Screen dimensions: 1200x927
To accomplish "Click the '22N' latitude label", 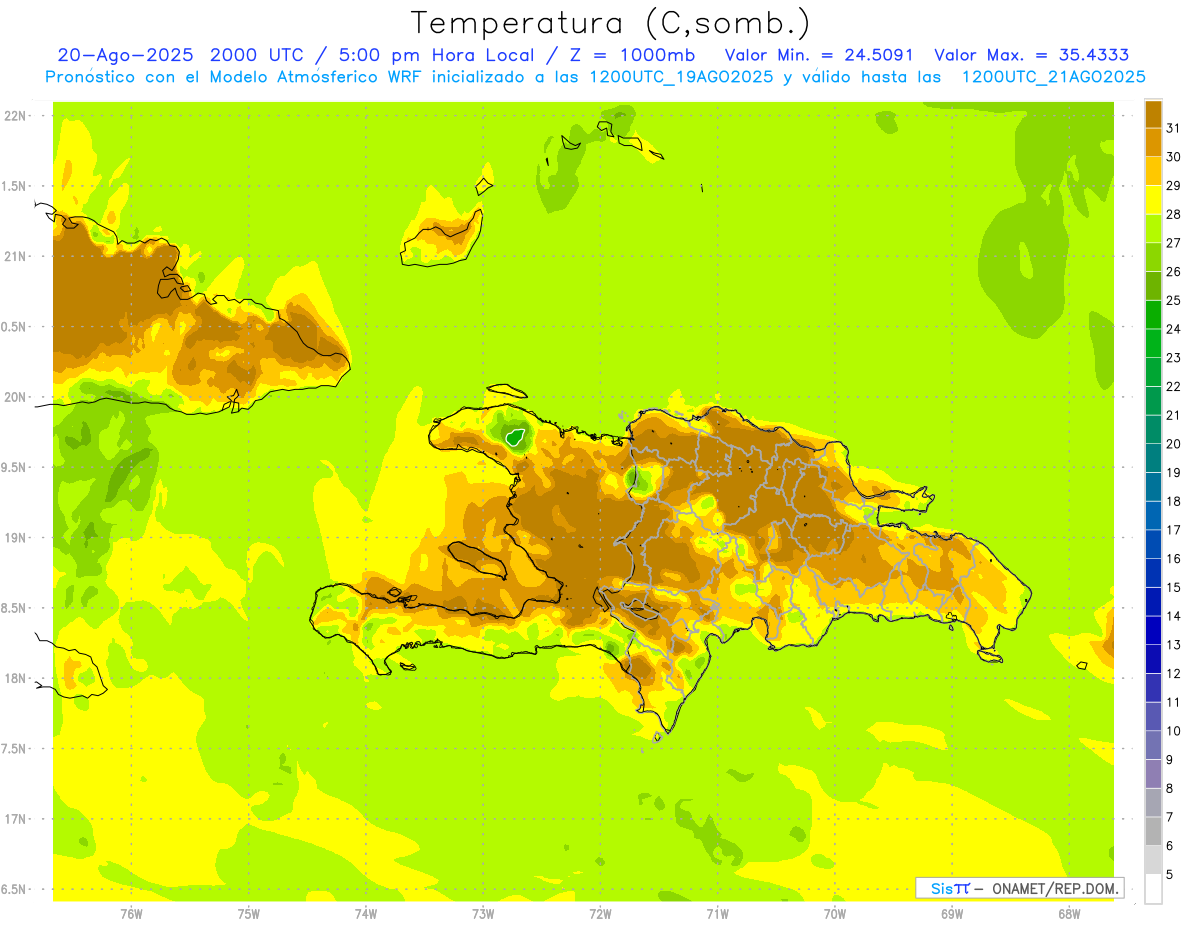I will [14, 116].
